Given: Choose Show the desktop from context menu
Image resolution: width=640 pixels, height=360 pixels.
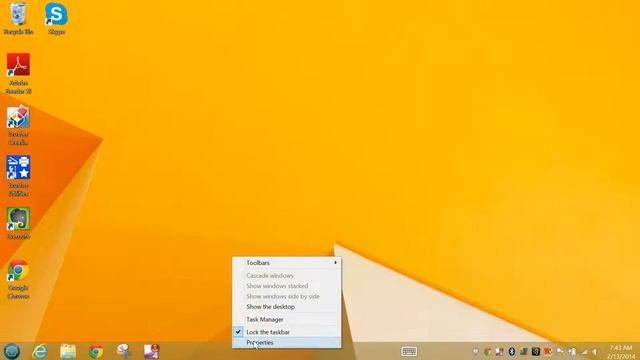Looking at the screenshot, I should point(287,307).
